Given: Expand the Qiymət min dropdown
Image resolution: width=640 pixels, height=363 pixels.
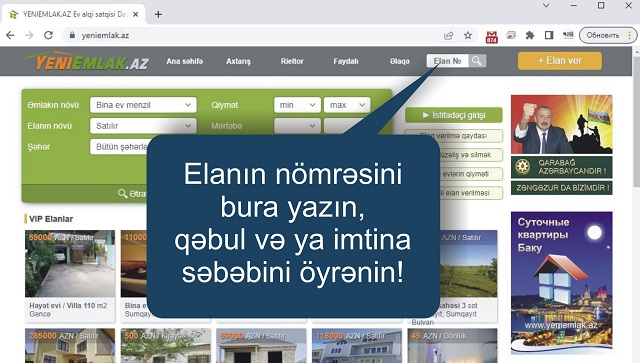Looking at the screenshot, I should pyautogui.click(x=297, y=105).
